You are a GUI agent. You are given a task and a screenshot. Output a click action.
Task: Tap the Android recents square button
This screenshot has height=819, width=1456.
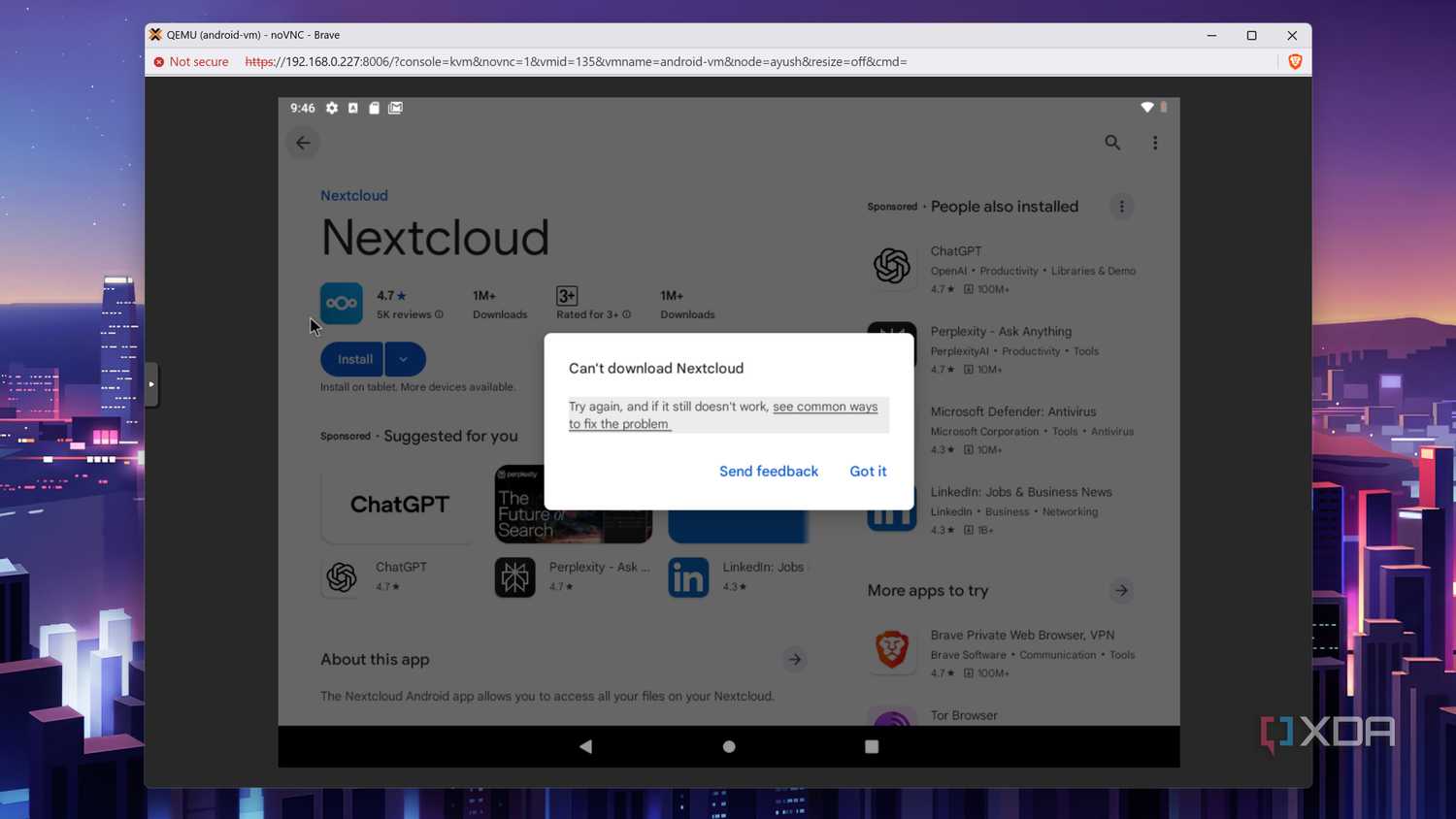pos(872,746)
